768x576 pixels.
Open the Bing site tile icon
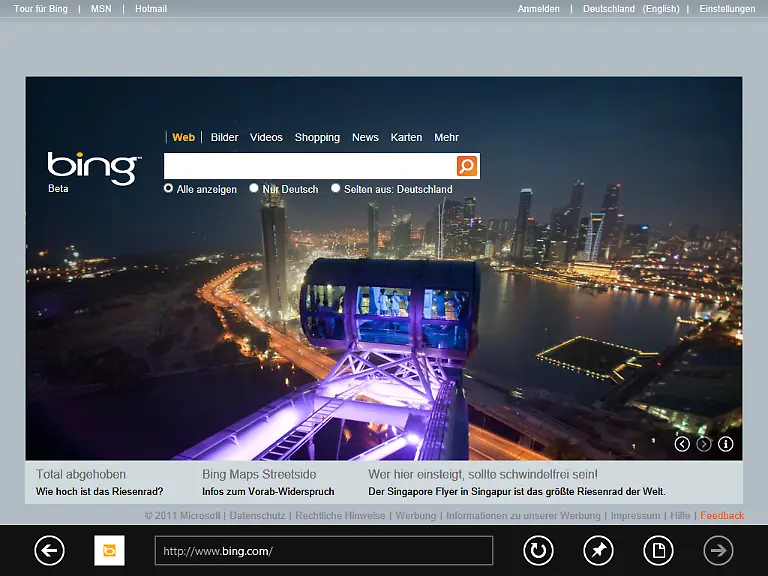coord(109,551)
